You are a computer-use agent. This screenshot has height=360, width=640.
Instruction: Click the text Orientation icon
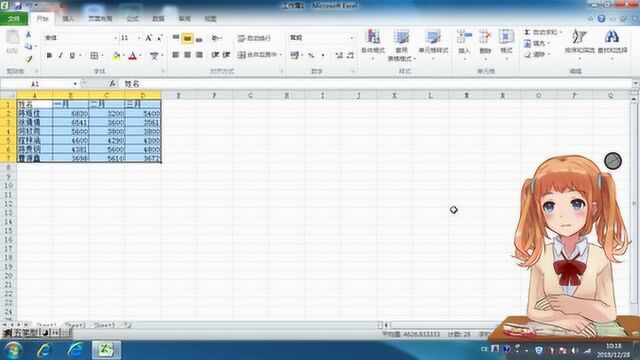pos(215,38)
